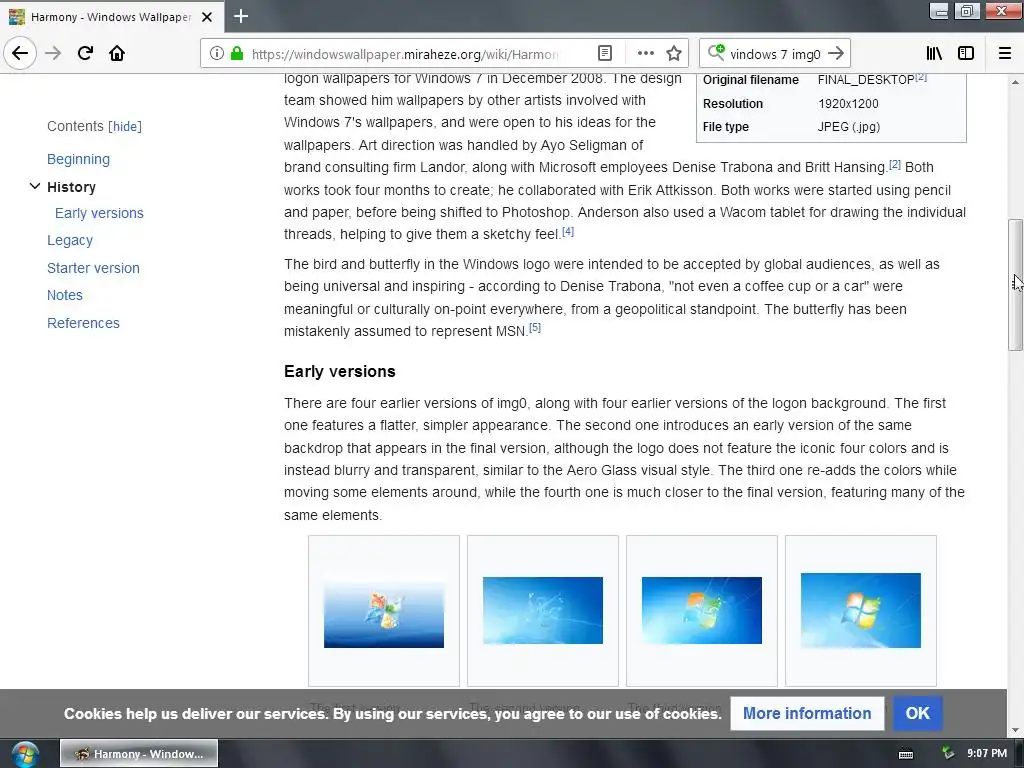1024x768 pixels.
Task: Open the third early version thumbnail
Action: coord(702,610)
